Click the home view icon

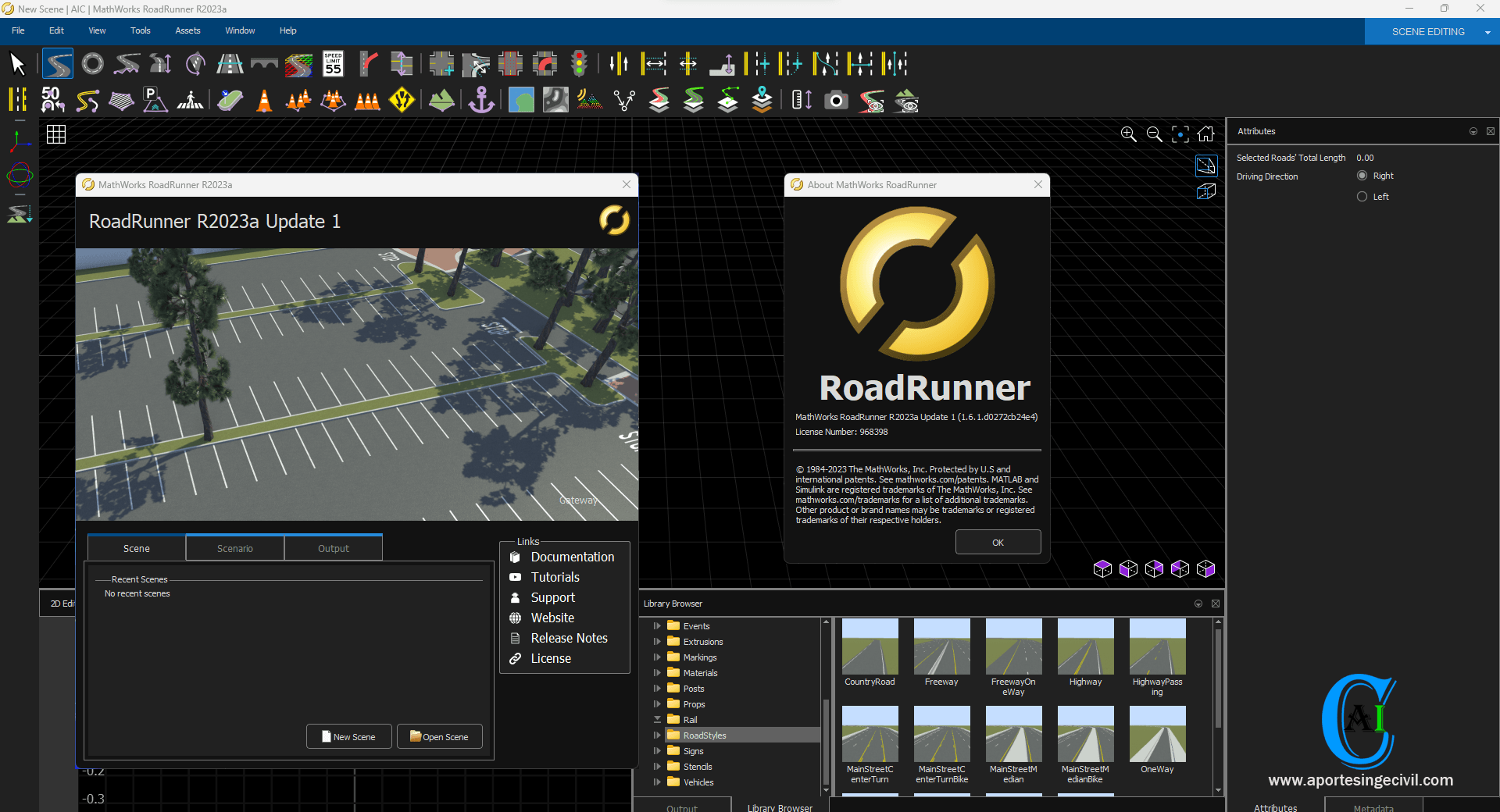[1206, 134]
